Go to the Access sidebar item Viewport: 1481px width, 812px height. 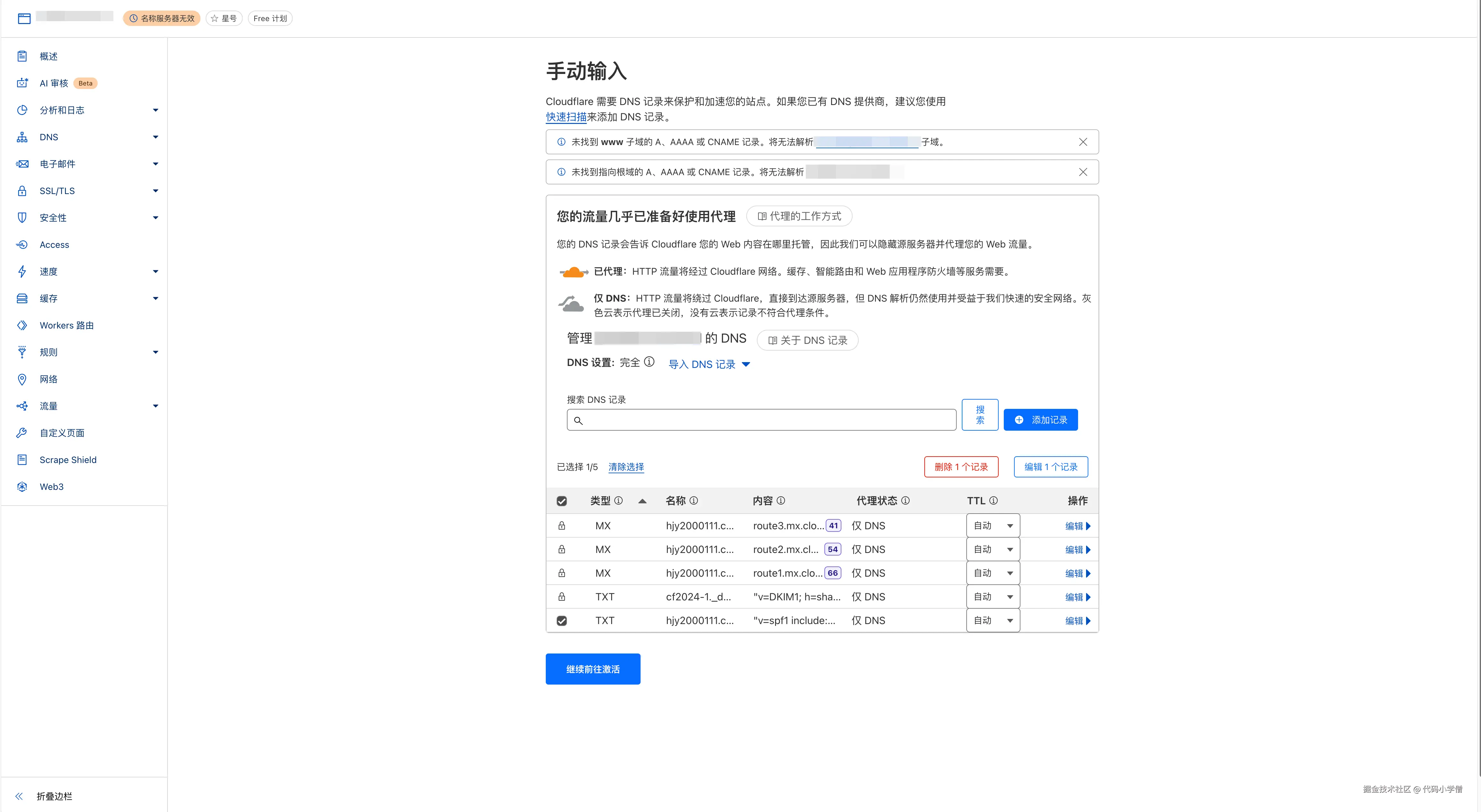(55, 245)
